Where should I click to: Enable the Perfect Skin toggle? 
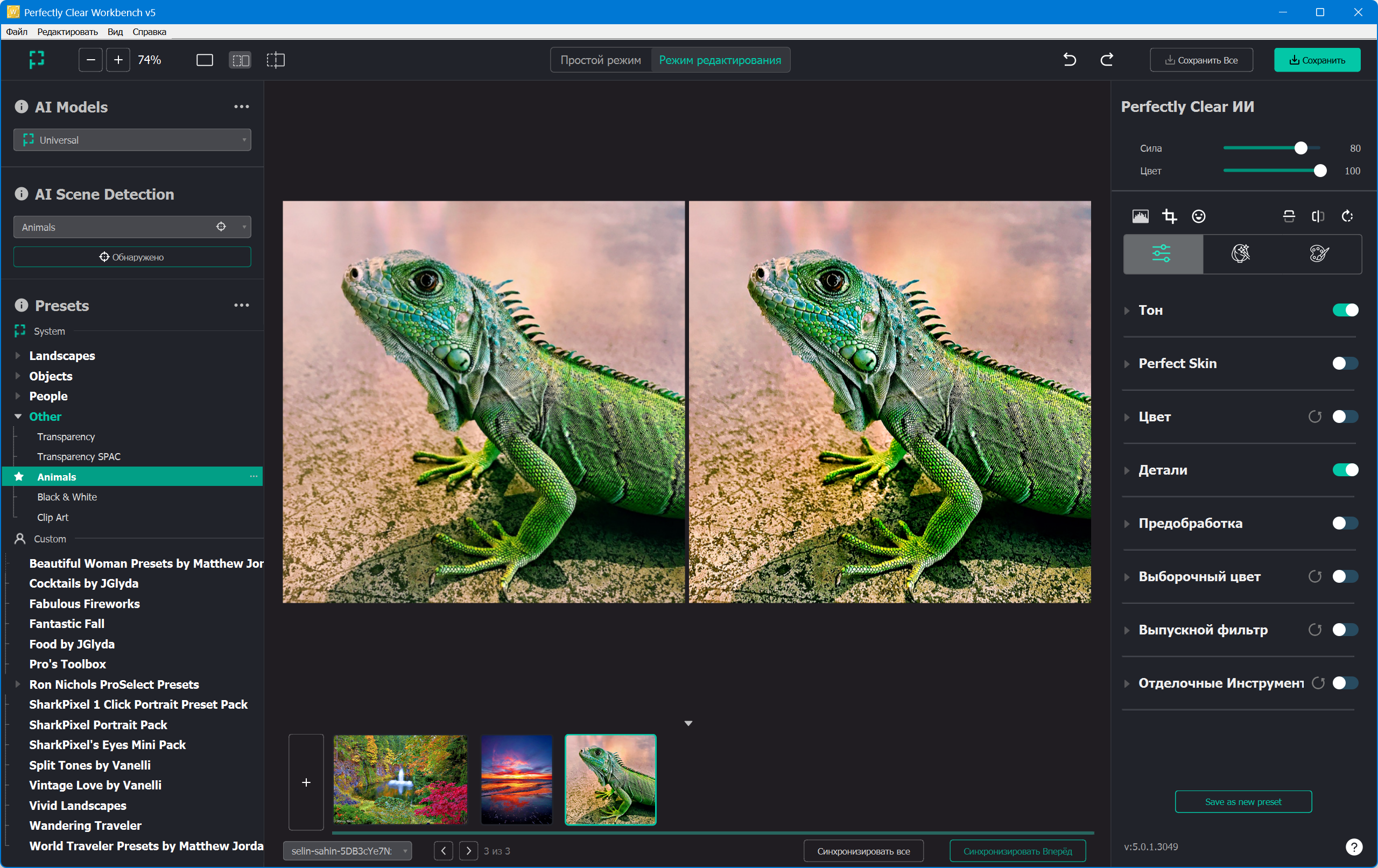(1345, 363)
